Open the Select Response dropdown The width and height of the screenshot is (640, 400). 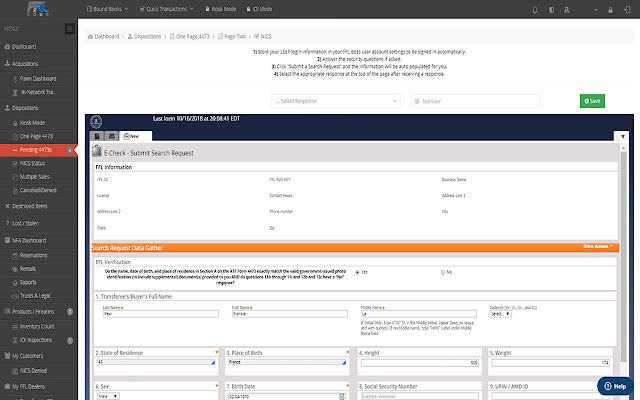336,101
